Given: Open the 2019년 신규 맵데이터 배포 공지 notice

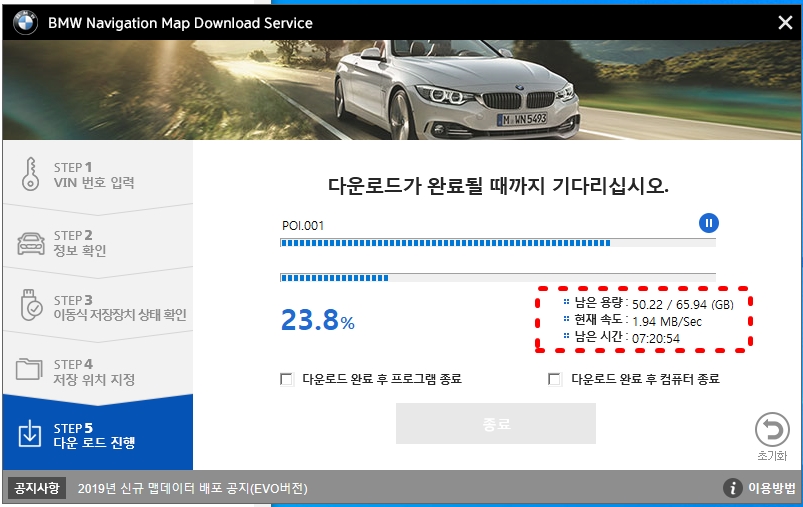Looking at the screenshot, I should [x=193, y=489].
